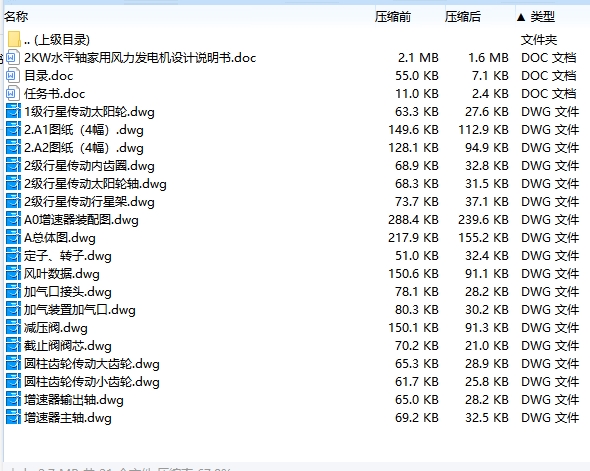Click the 任务书.doc document icon
The width and height of the screenshot is (590, 471).
click(13, 94)
